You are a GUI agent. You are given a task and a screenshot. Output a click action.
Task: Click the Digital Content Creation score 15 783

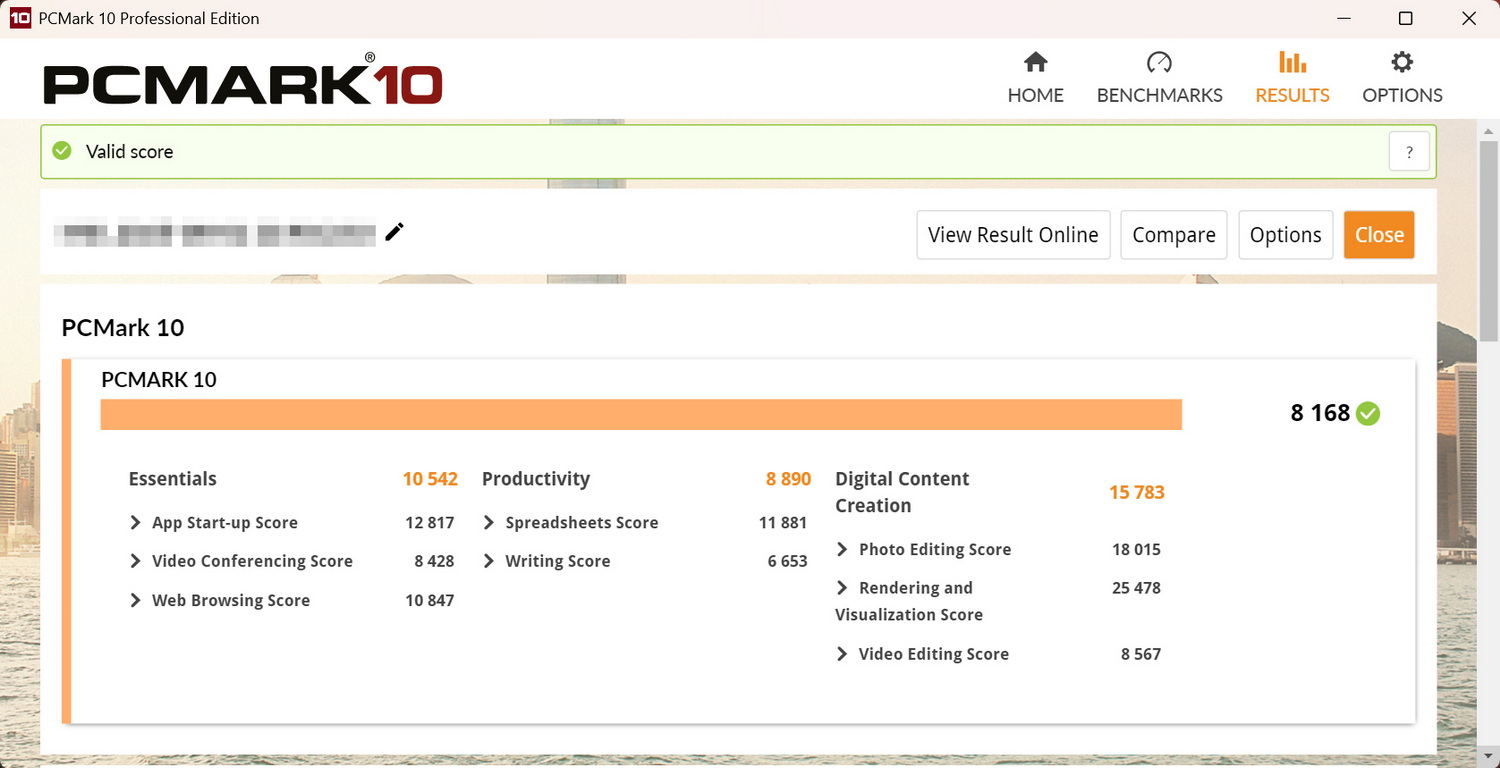(x=1137, y=492)
